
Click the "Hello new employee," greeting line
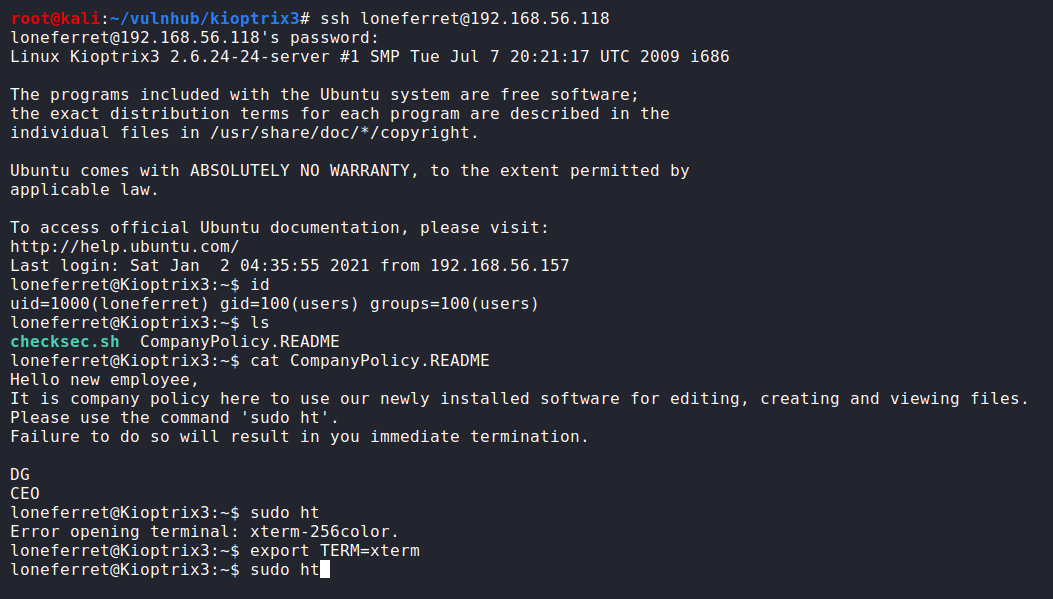[105, 380]
